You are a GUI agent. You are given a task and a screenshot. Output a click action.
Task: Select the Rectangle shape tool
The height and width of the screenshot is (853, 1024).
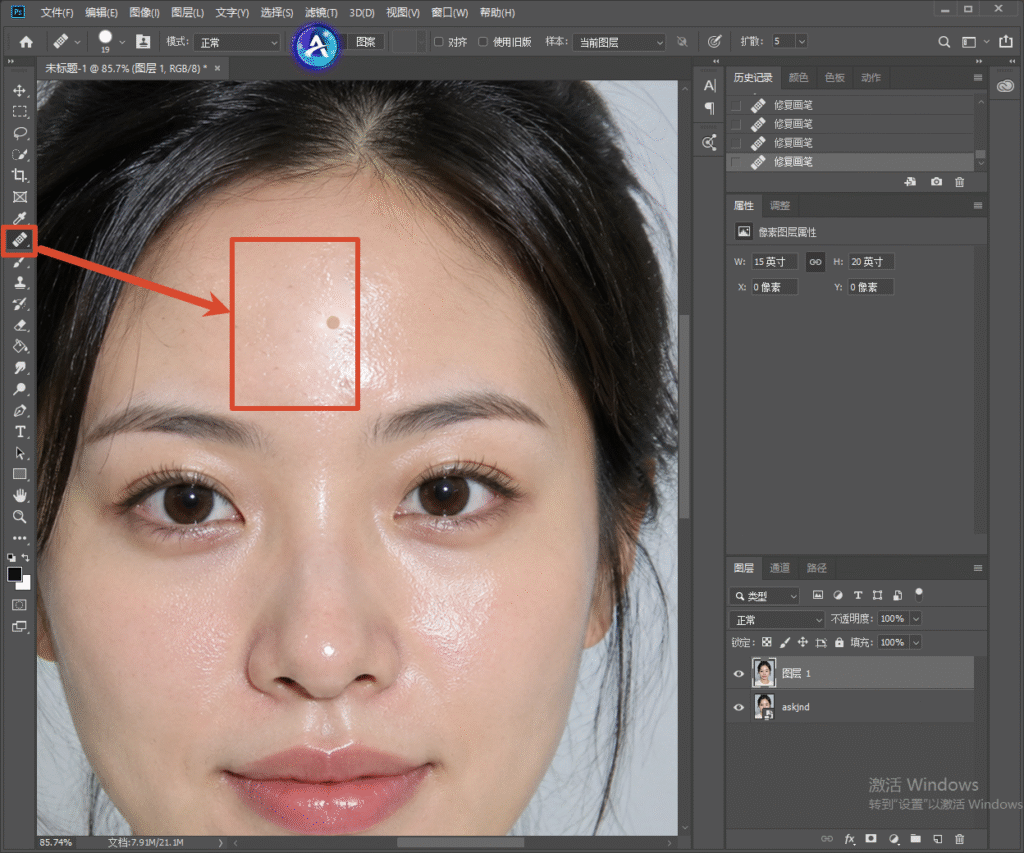(20, 474)
